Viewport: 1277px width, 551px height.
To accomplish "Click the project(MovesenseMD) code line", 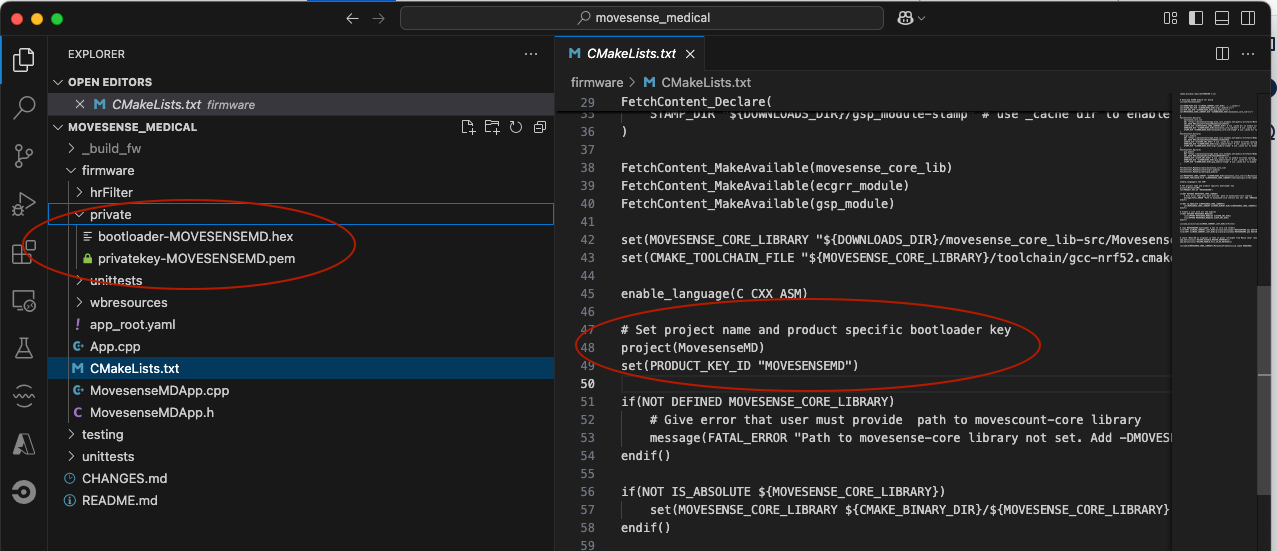I will tap(693, 347).
